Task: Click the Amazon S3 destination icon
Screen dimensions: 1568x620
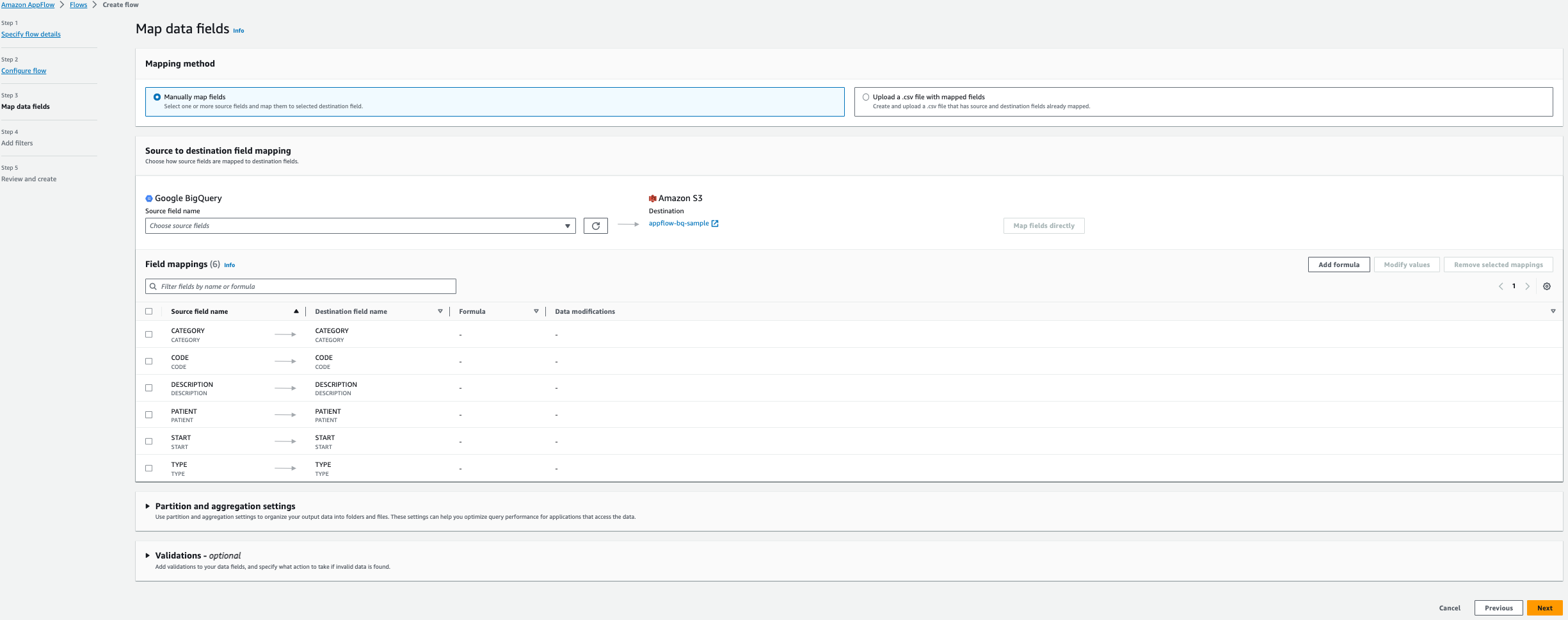Action: [x=653, y=198]
